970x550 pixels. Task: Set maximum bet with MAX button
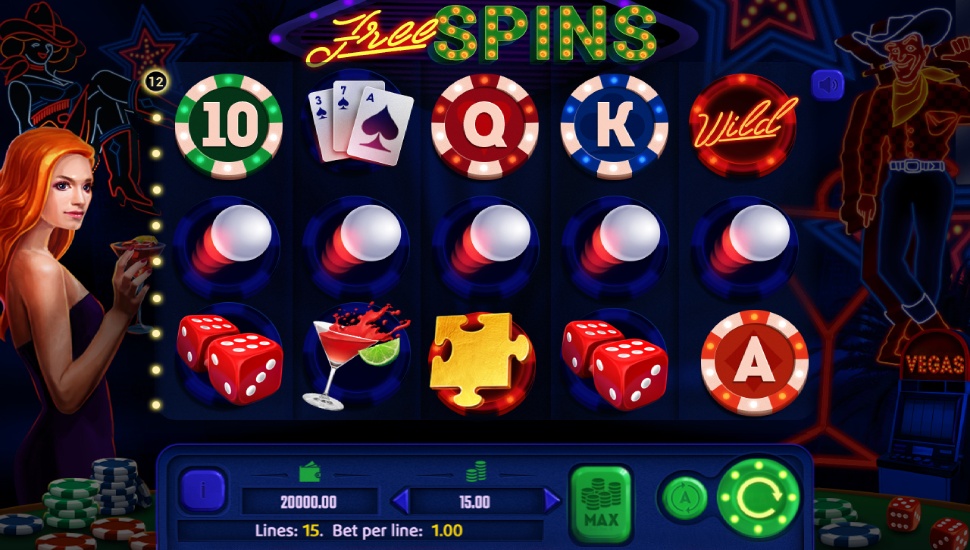[x=601, y=505]
